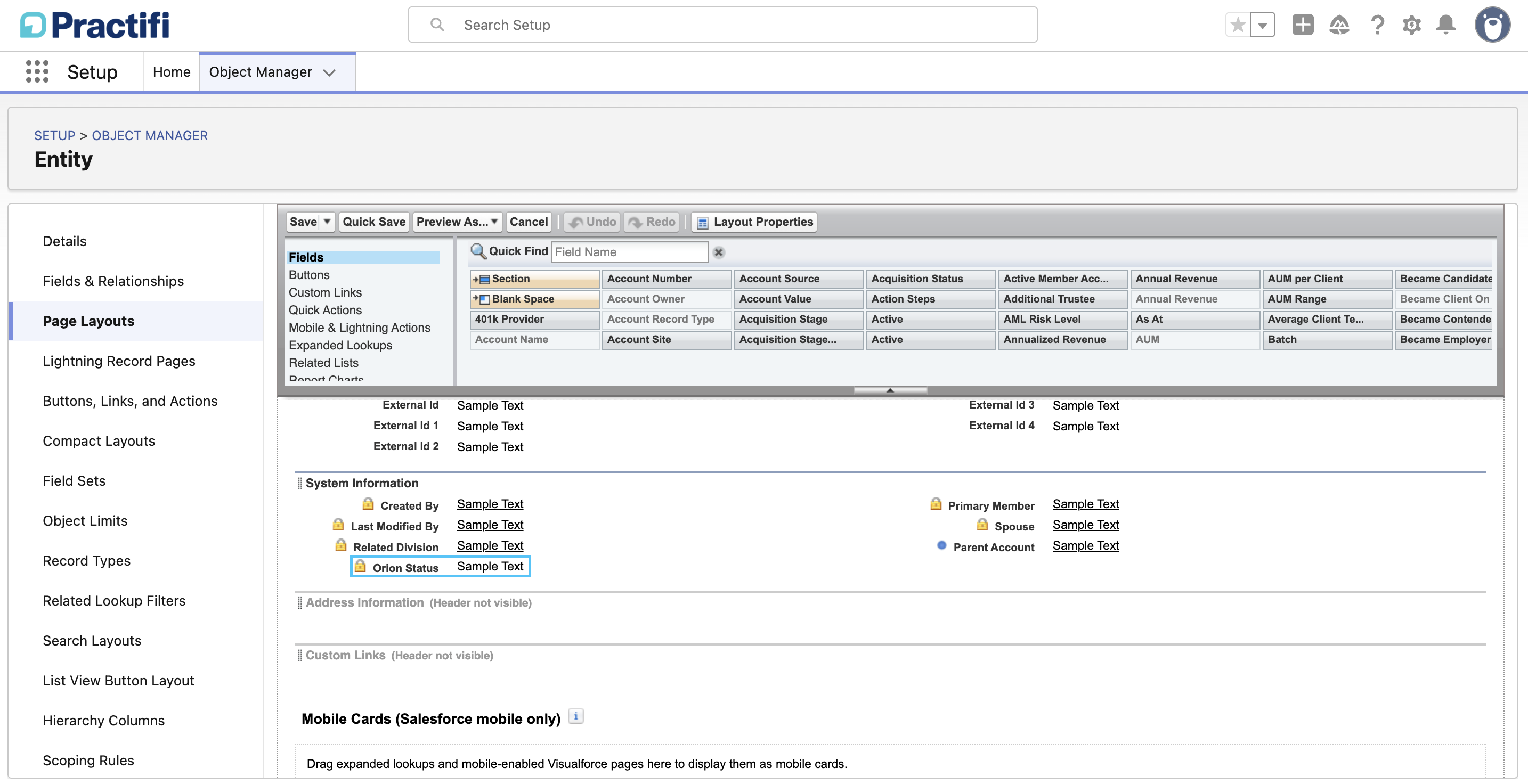Image resolution: width=1528 pixels, height=784 pixels.
Task: Click the Related Division lock icon
Action: click(x=340, y=545)
